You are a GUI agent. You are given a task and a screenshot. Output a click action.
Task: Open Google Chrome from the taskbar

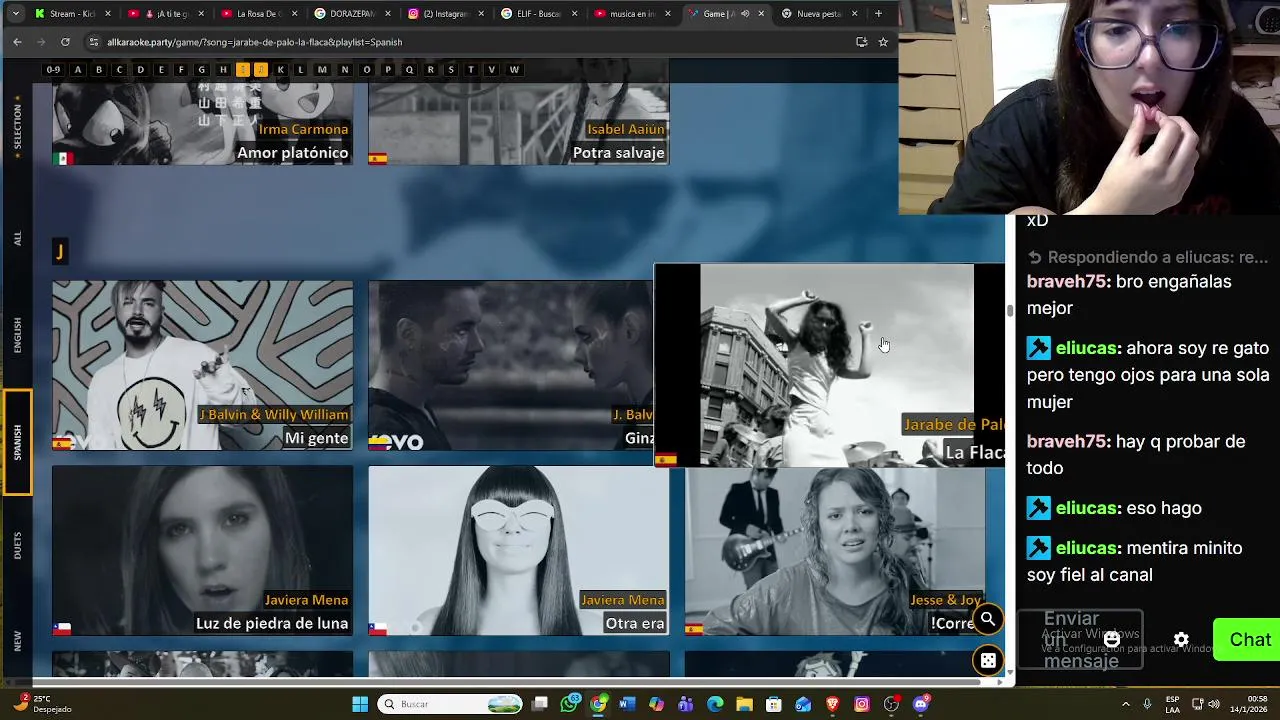point(598,704)
